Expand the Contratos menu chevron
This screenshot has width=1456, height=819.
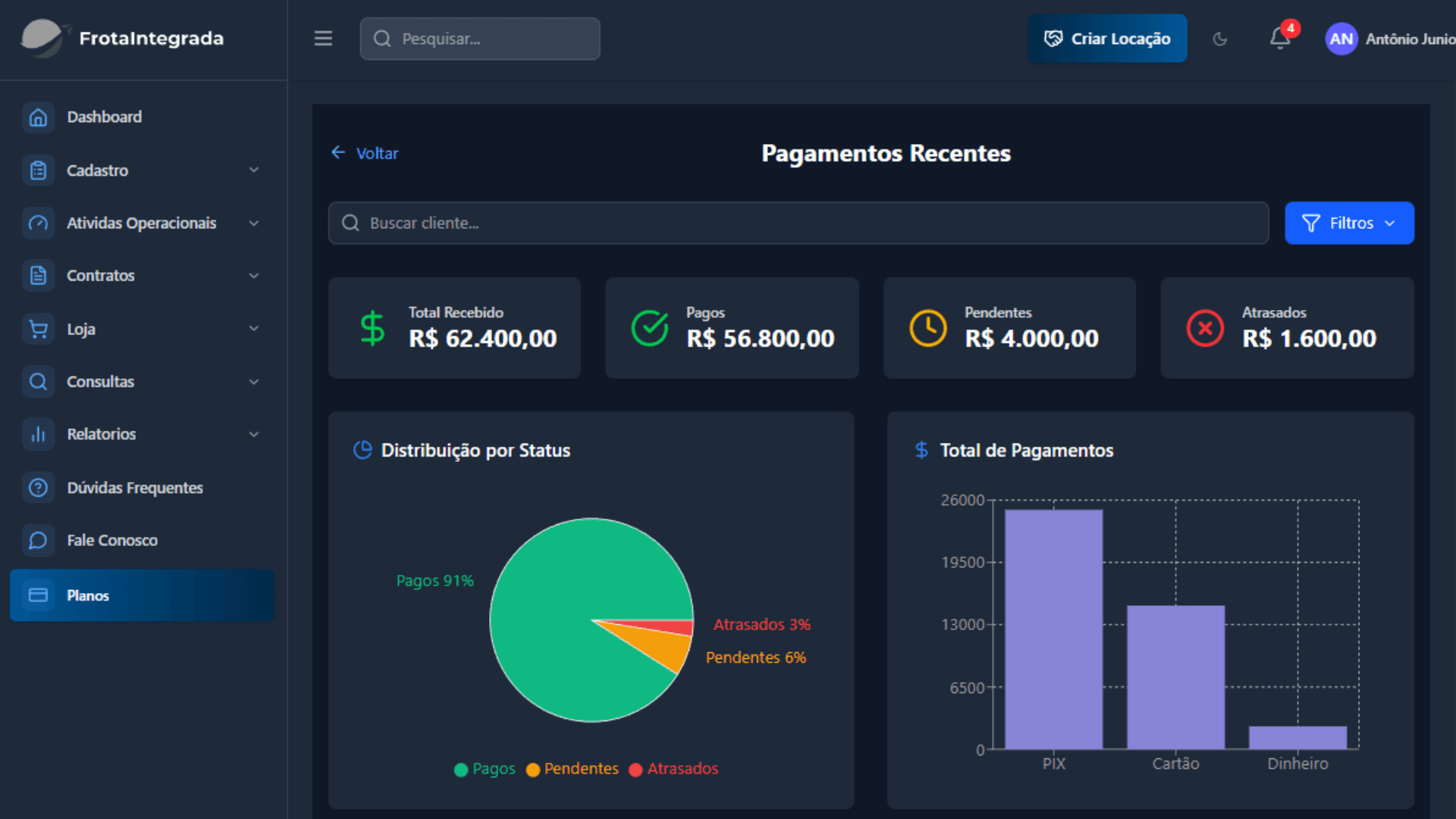pyautogui.click(x=254, y=276)
